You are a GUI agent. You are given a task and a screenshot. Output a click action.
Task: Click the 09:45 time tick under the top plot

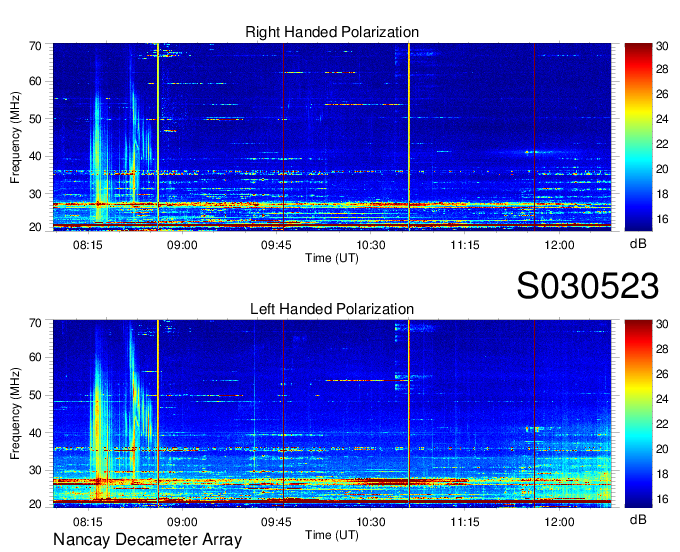[276, 245]
